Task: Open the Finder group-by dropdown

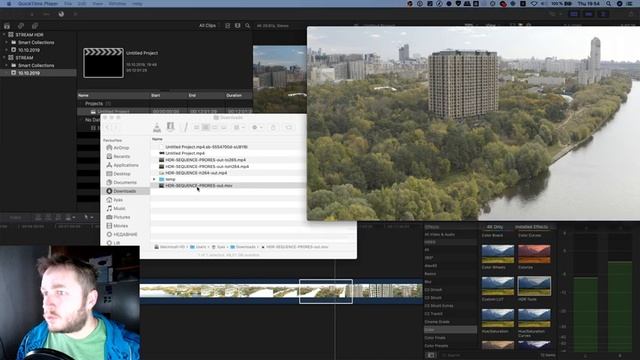Action: tap(239, 128)
